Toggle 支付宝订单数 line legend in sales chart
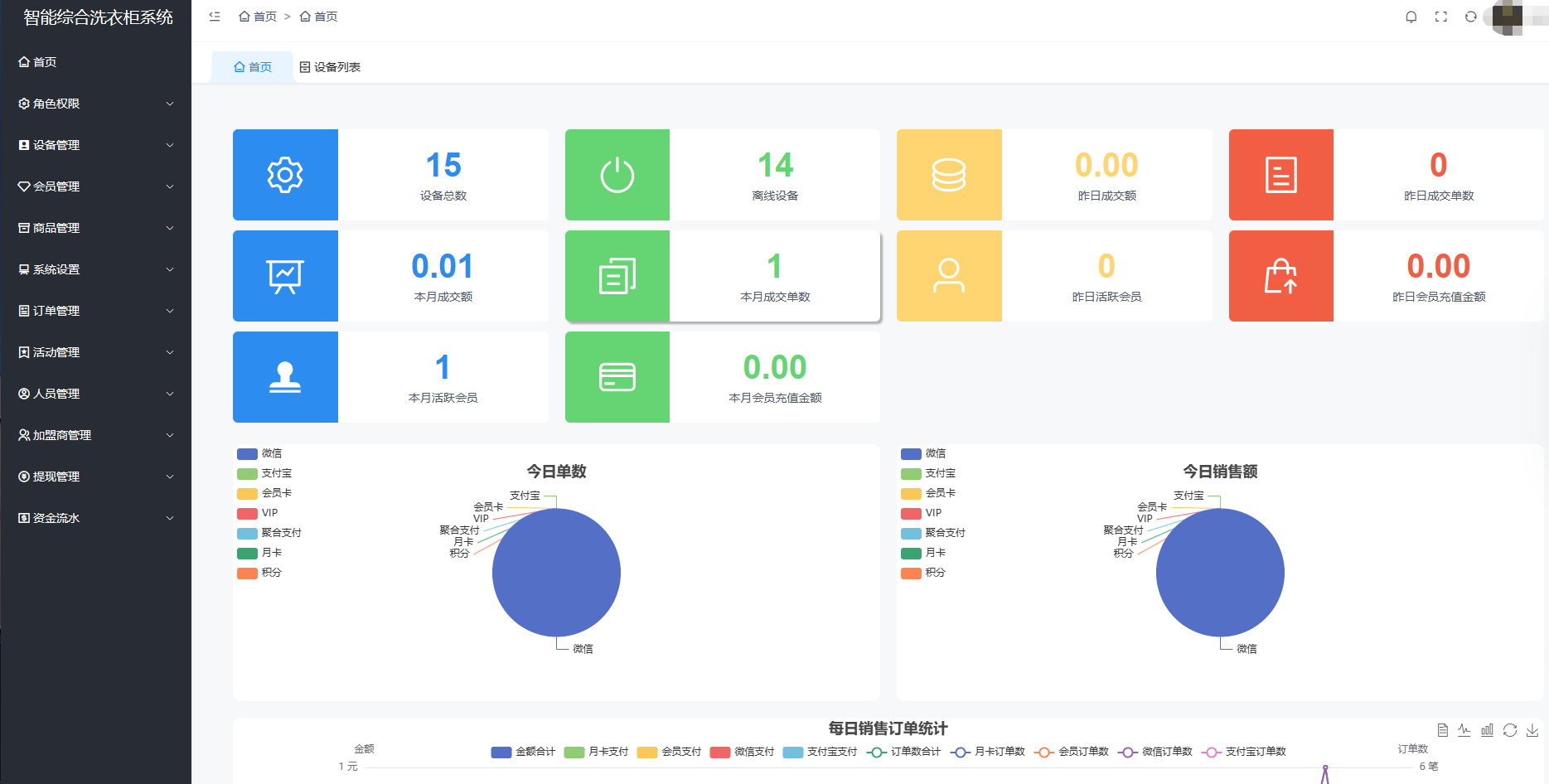Screen dimensions: 1549x784 pyautogui.click(x=1243, y=752)
